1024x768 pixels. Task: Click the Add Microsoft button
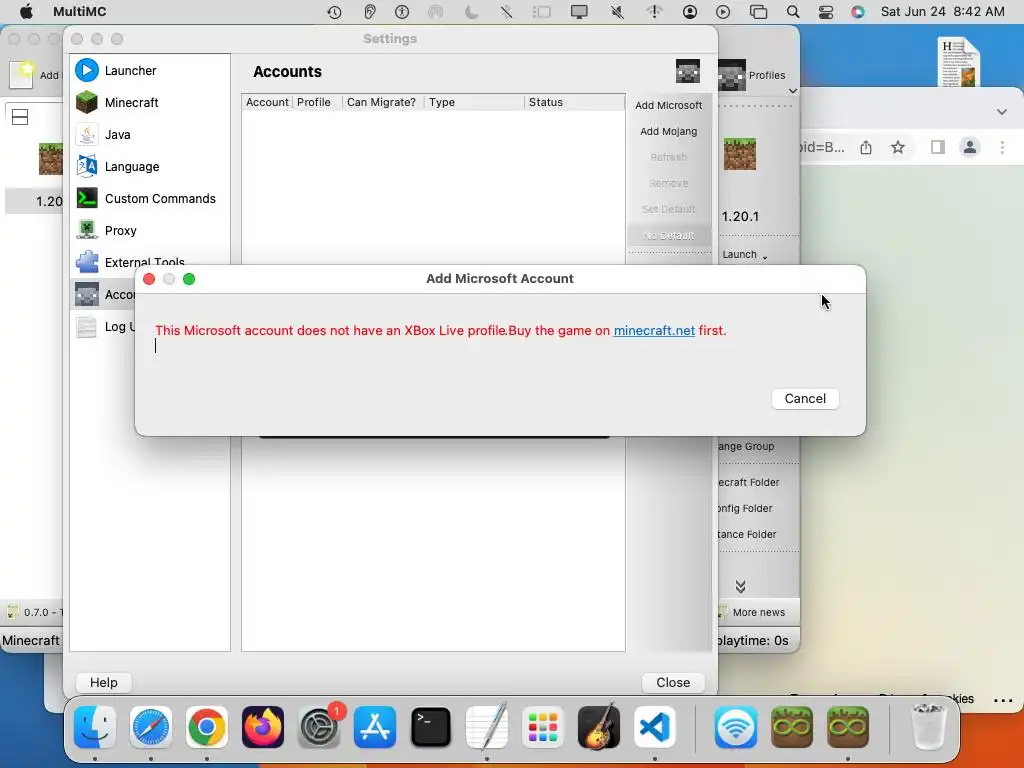[669, 105]
